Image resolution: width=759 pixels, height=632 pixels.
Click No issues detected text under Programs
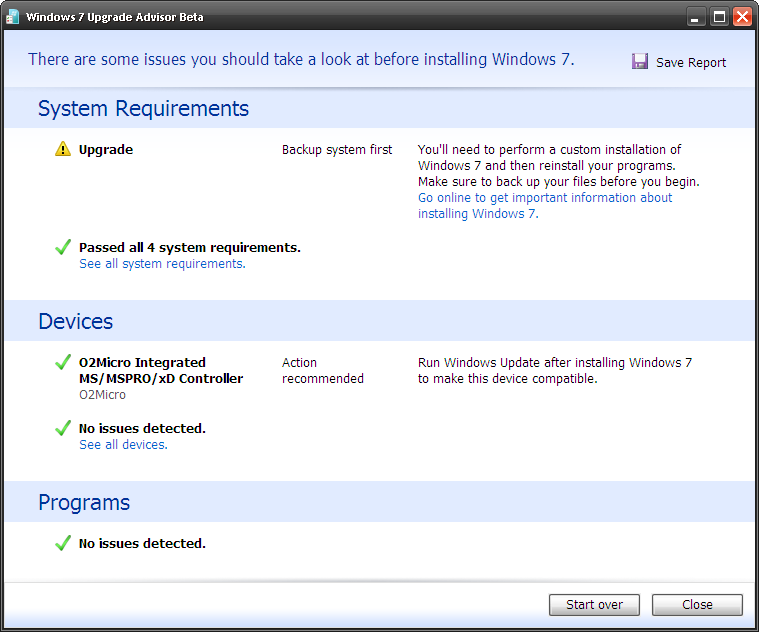(142, 544)
